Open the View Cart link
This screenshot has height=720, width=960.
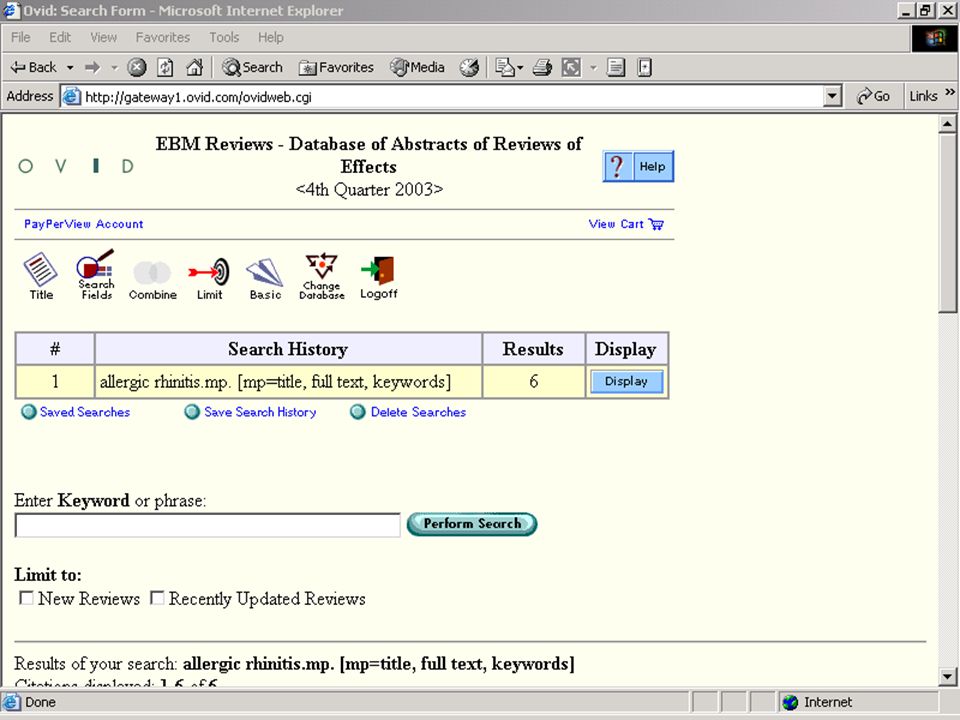[x=616, y=224]
